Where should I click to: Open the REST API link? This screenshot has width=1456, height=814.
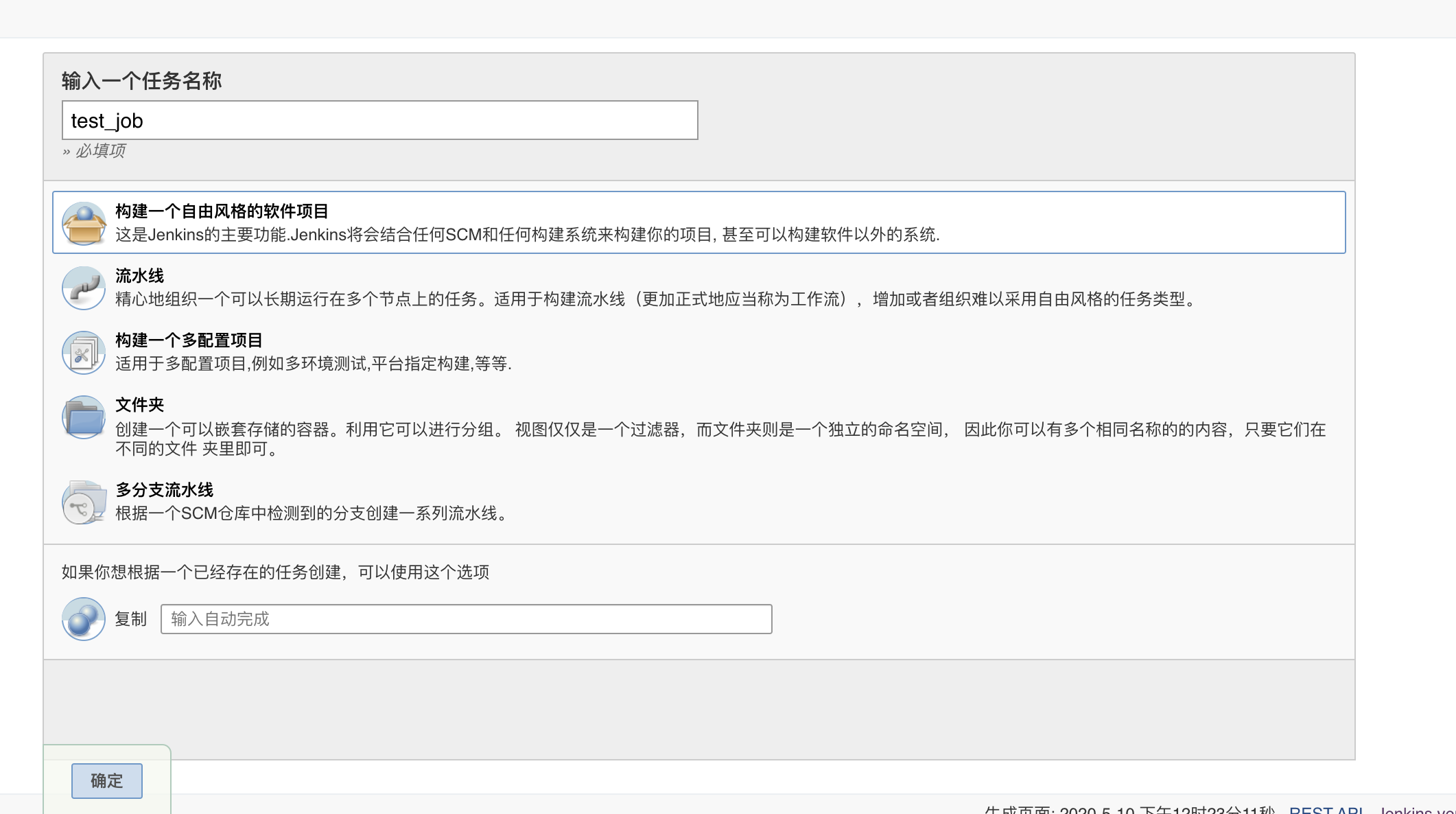pos(1326,810)
